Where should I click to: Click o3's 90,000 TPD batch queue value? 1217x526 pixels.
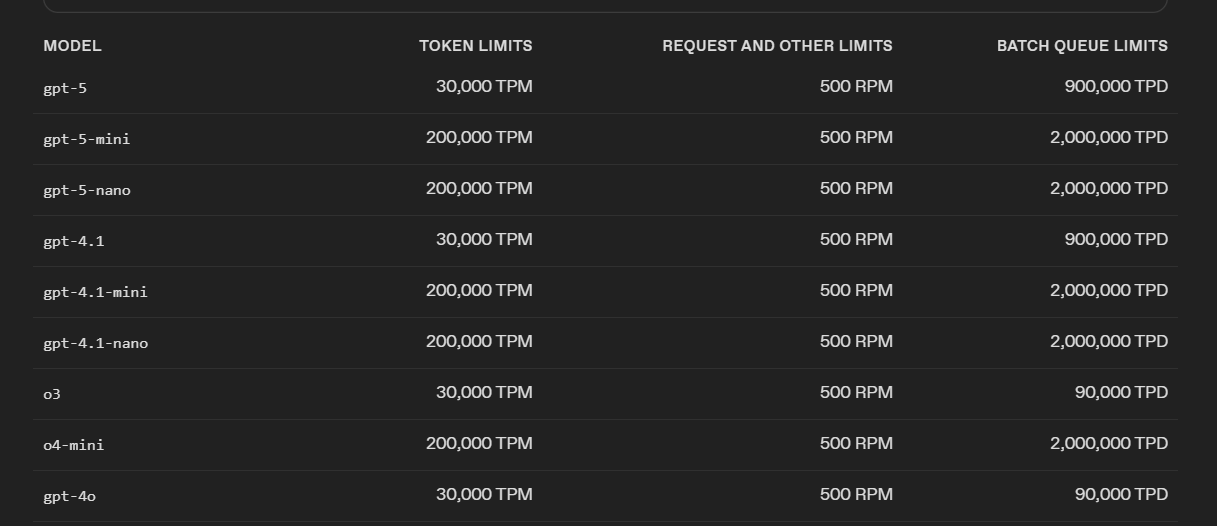pos(1121,393)
